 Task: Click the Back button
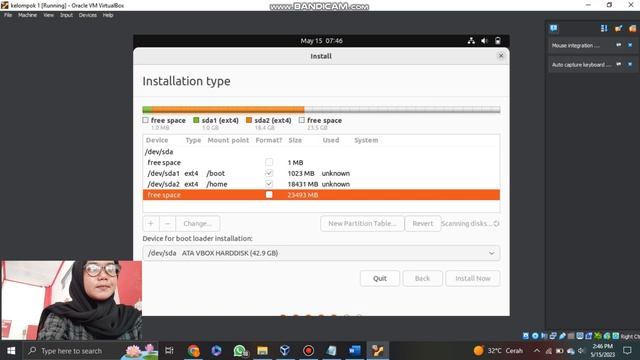(x=422, y=278)
